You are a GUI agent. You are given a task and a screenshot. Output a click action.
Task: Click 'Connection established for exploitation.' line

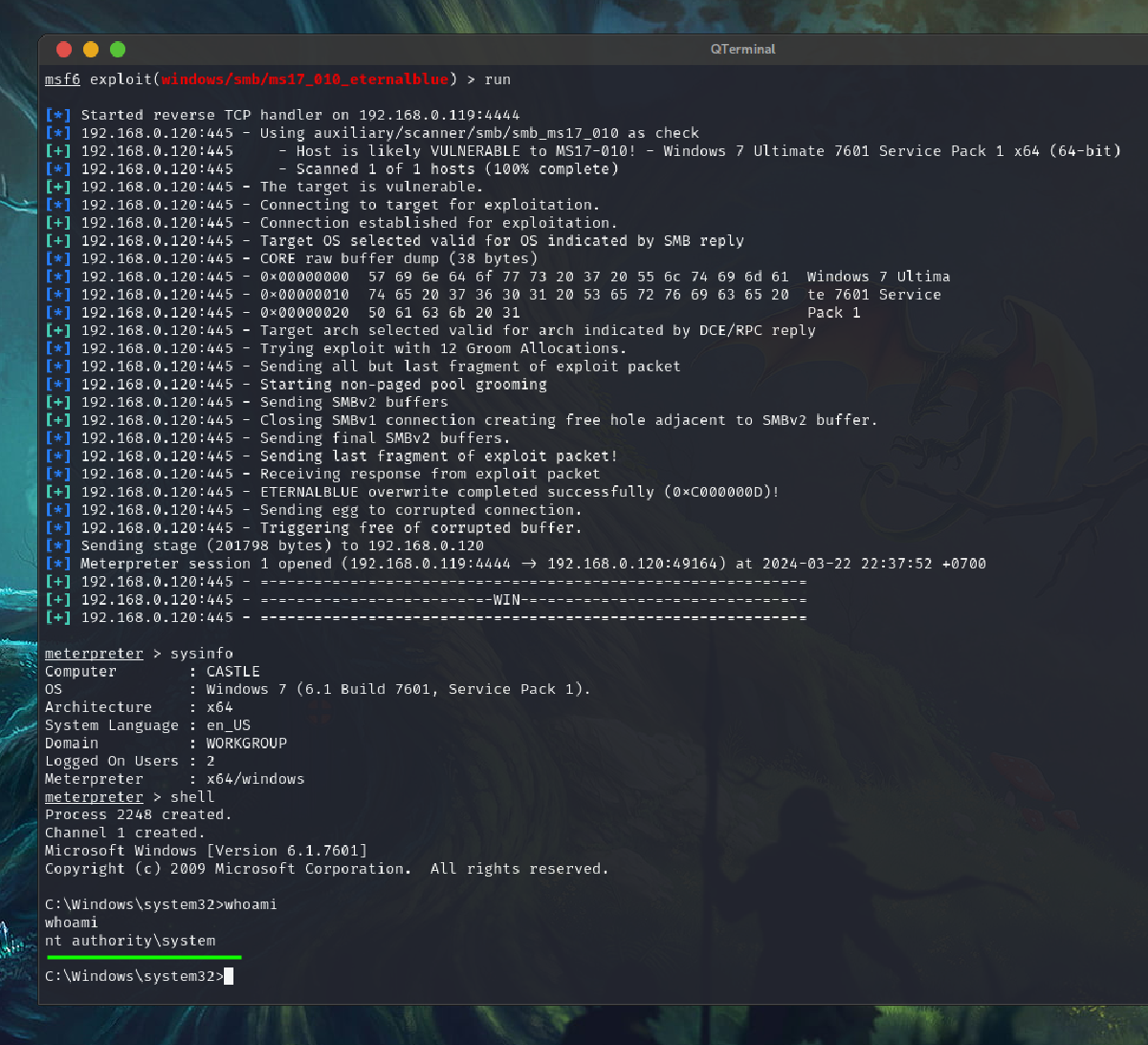click(331, 223)
